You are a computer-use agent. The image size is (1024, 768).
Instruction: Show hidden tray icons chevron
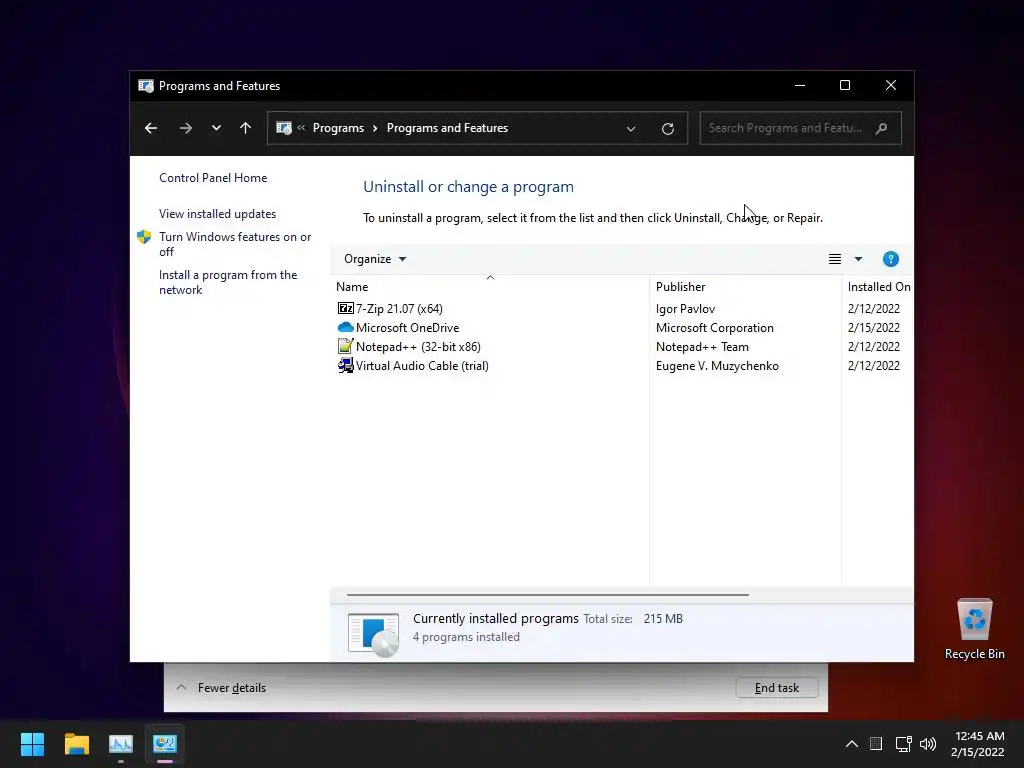coord(852,744)
